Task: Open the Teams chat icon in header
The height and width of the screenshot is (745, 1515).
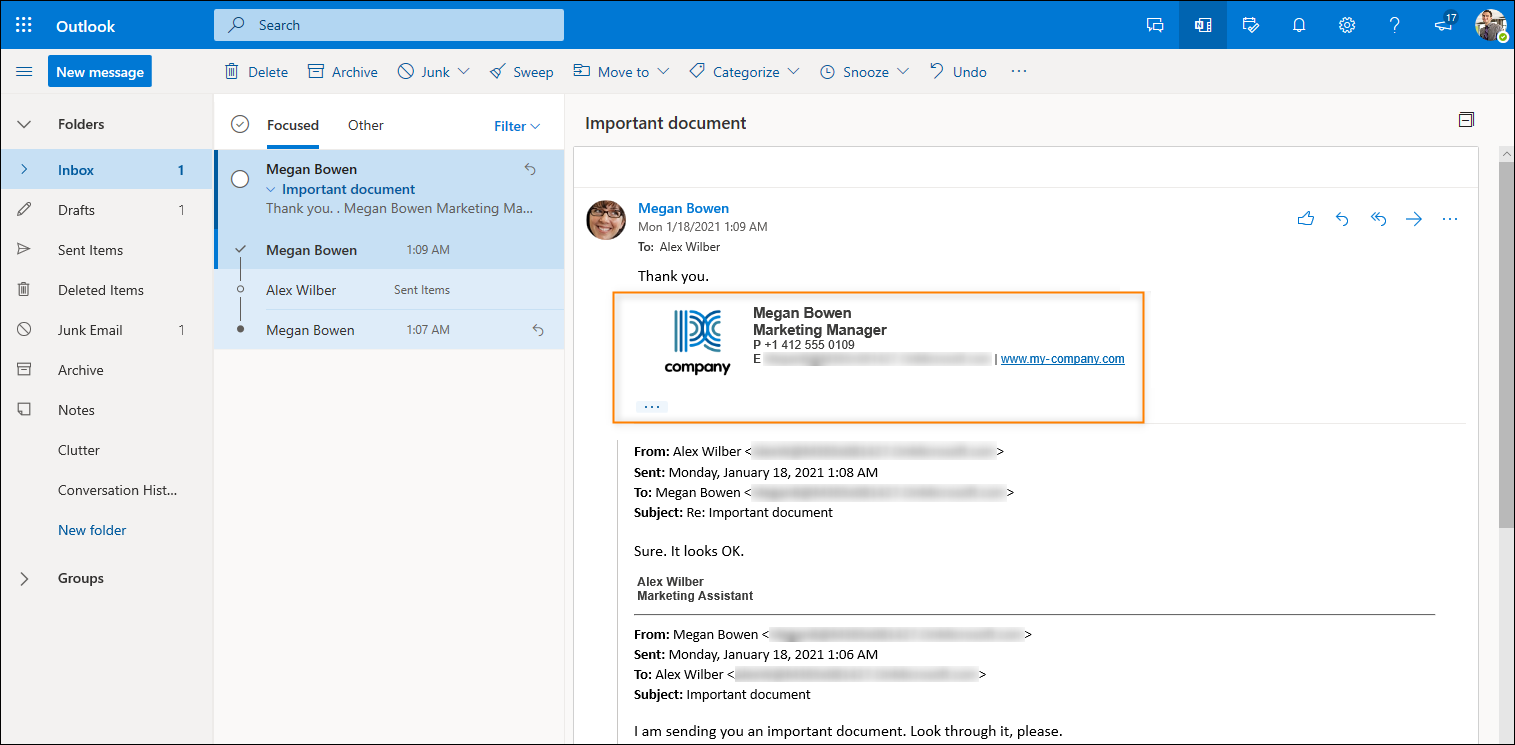Action: click(x=1155, y=25)
